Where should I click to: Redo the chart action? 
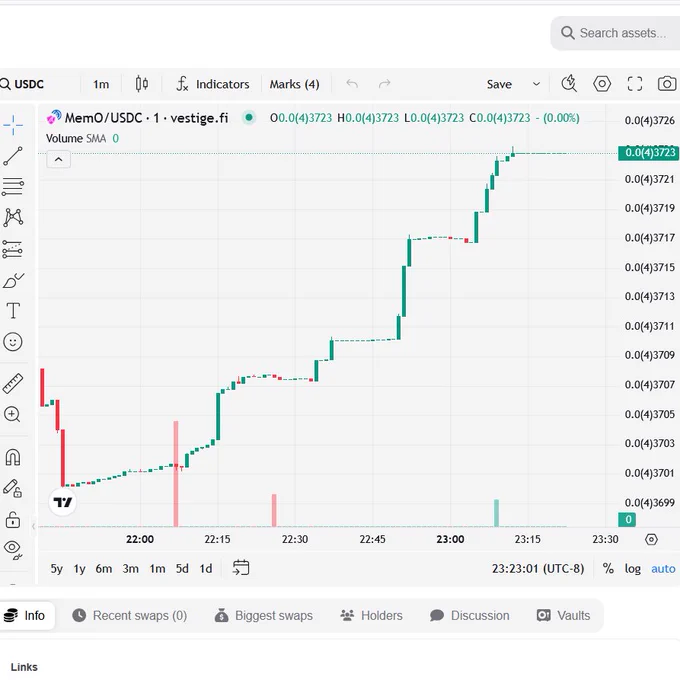click(x=384, y=84)
